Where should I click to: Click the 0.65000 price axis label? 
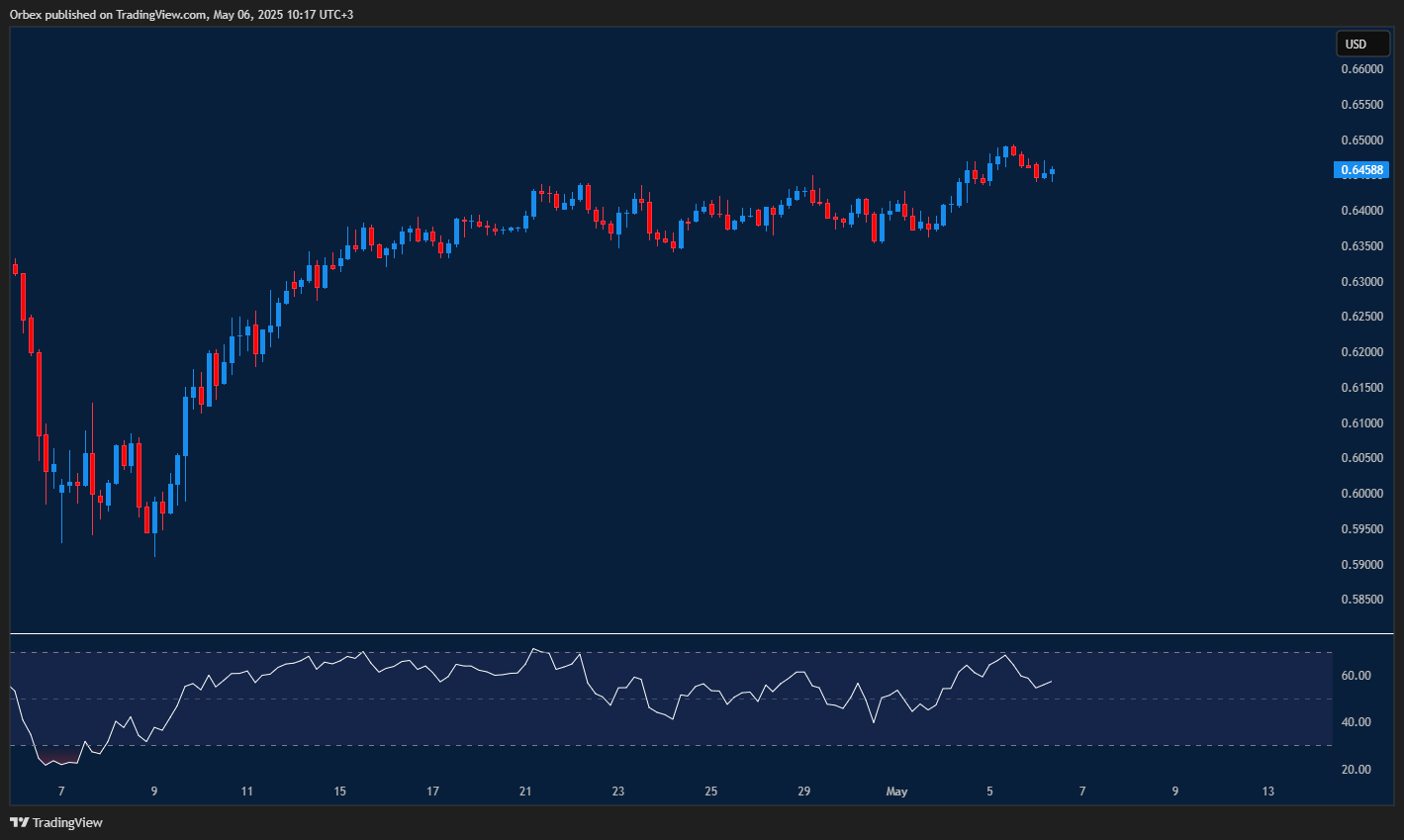[x=1361, y=140]
